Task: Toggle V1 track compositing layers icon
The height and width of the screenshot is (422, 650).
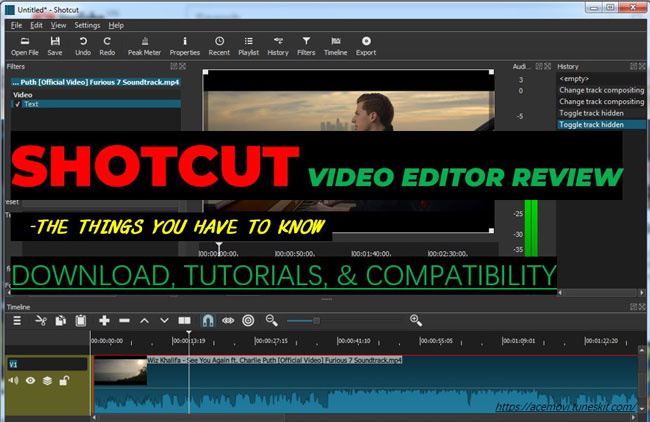Action: (47, 381)
